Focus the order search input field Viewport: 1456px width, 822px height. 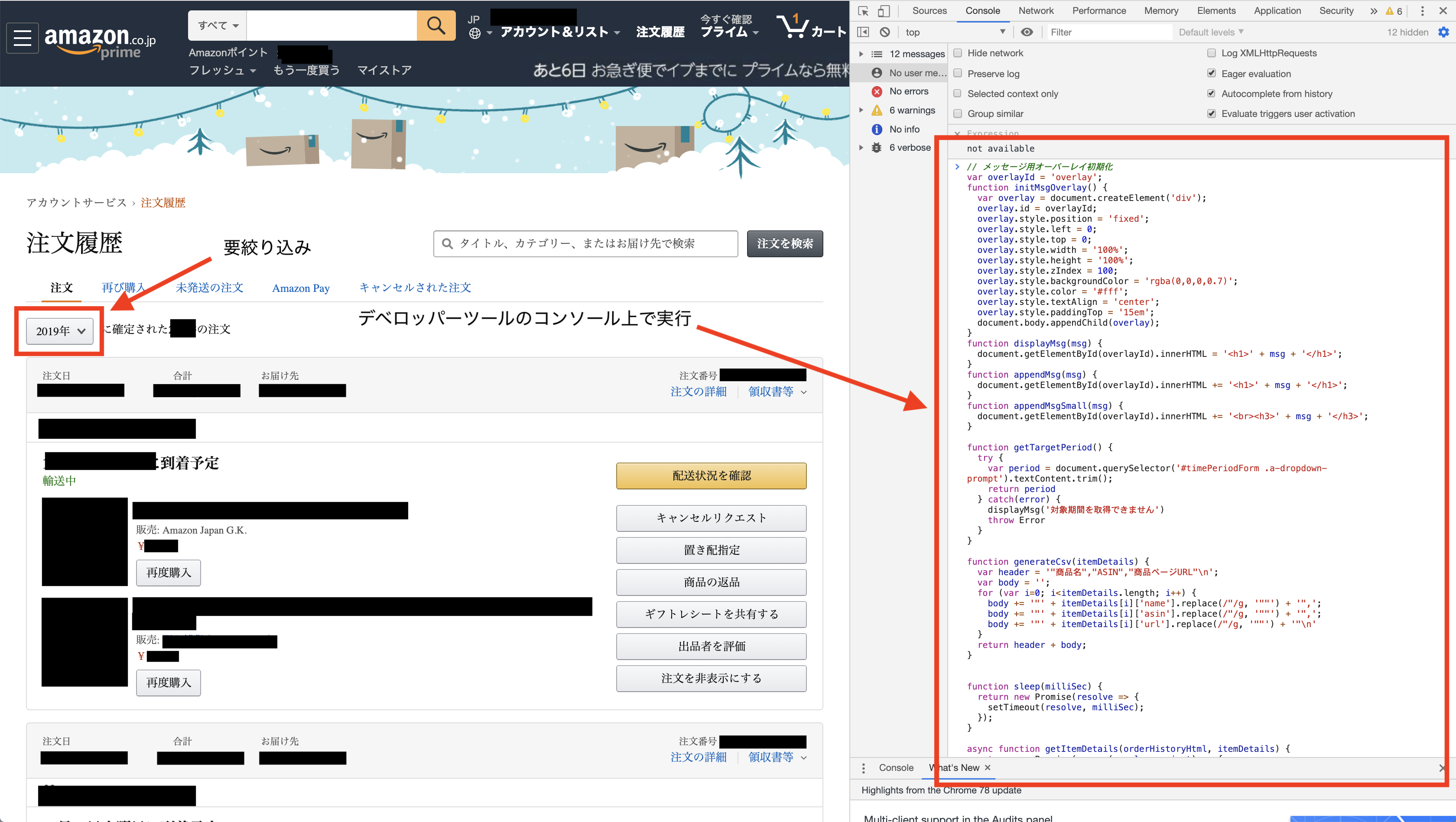pyautogui.click(x=585, y=243)
